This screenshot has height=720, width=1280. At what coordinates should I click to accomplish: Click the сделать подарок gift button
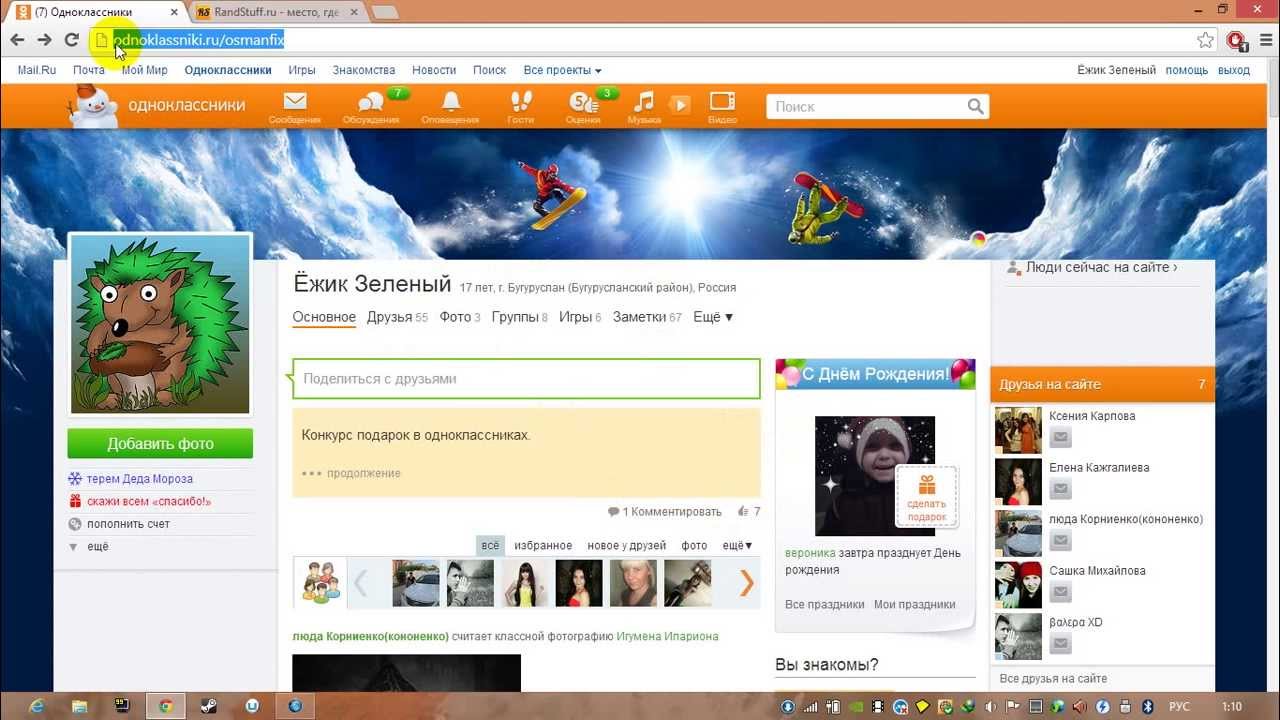point(927,496)
